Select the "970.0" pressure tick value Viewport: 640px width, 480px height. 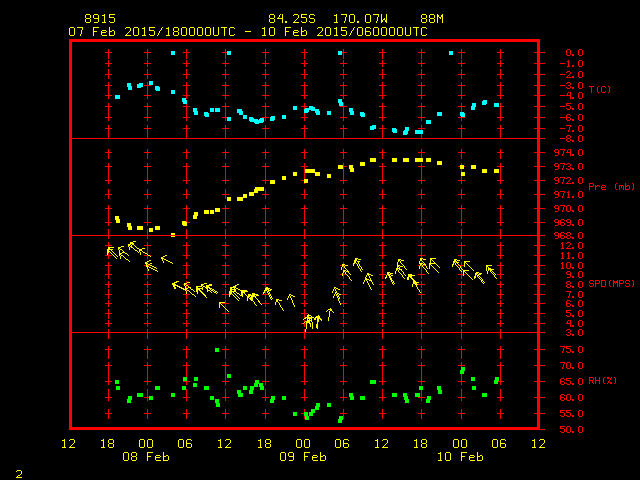(x=569, y=209)
